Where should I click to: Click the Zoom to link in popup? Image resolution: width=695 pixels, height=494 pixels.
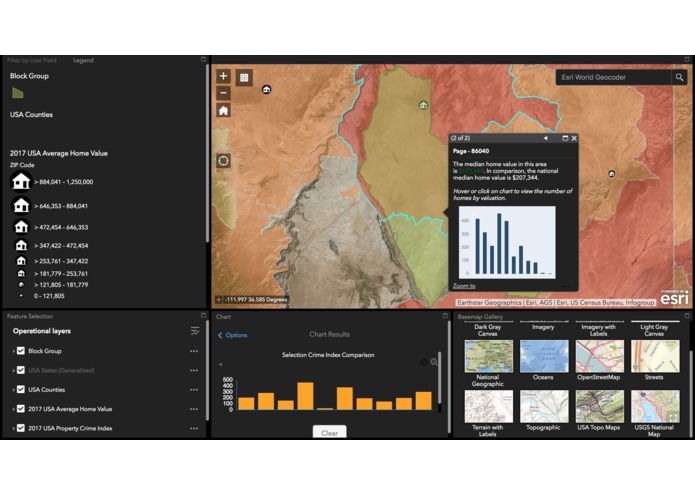click(464, 286)
